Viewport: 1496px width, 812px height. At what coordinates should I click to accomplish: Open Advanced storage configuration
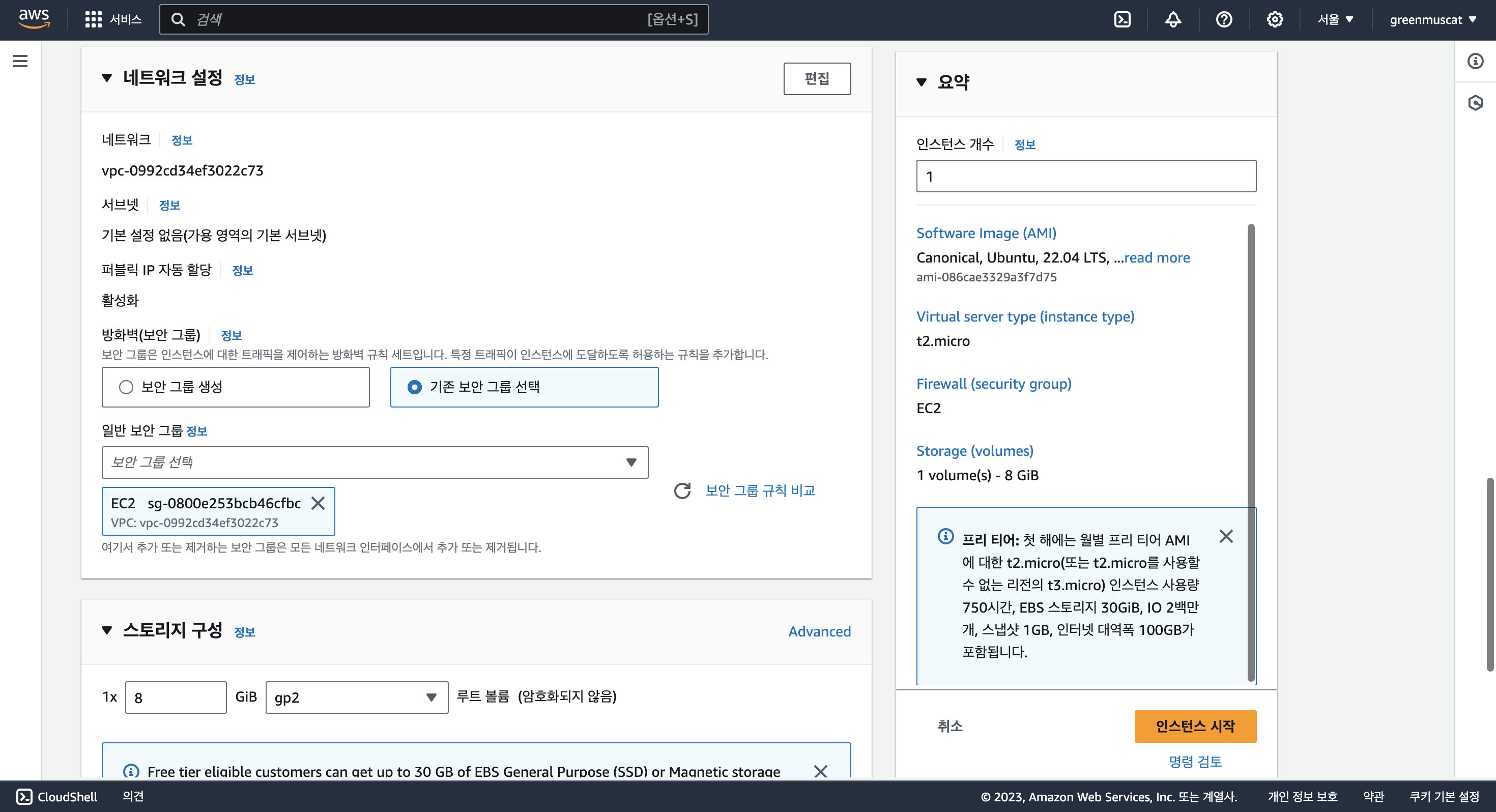[819, 631]
